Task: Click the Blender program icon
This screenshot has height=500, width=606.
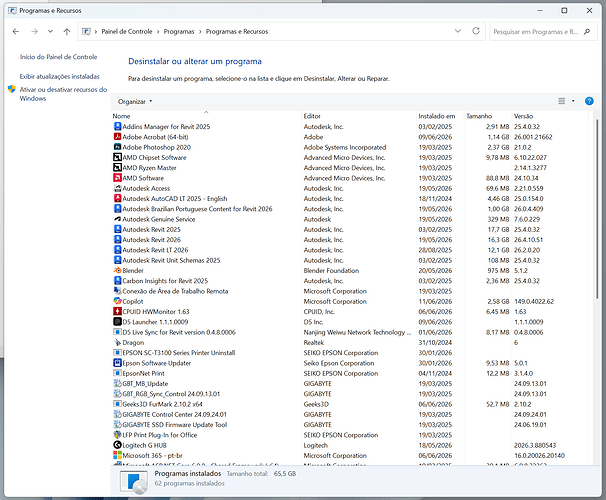Action: pos(117,270)
